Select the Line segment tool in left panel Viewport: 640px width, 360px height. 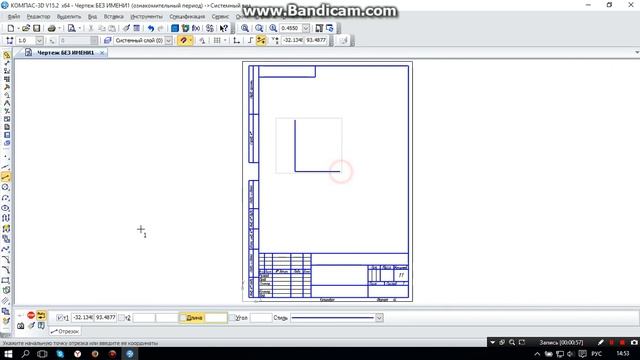(x=6, y=177)
